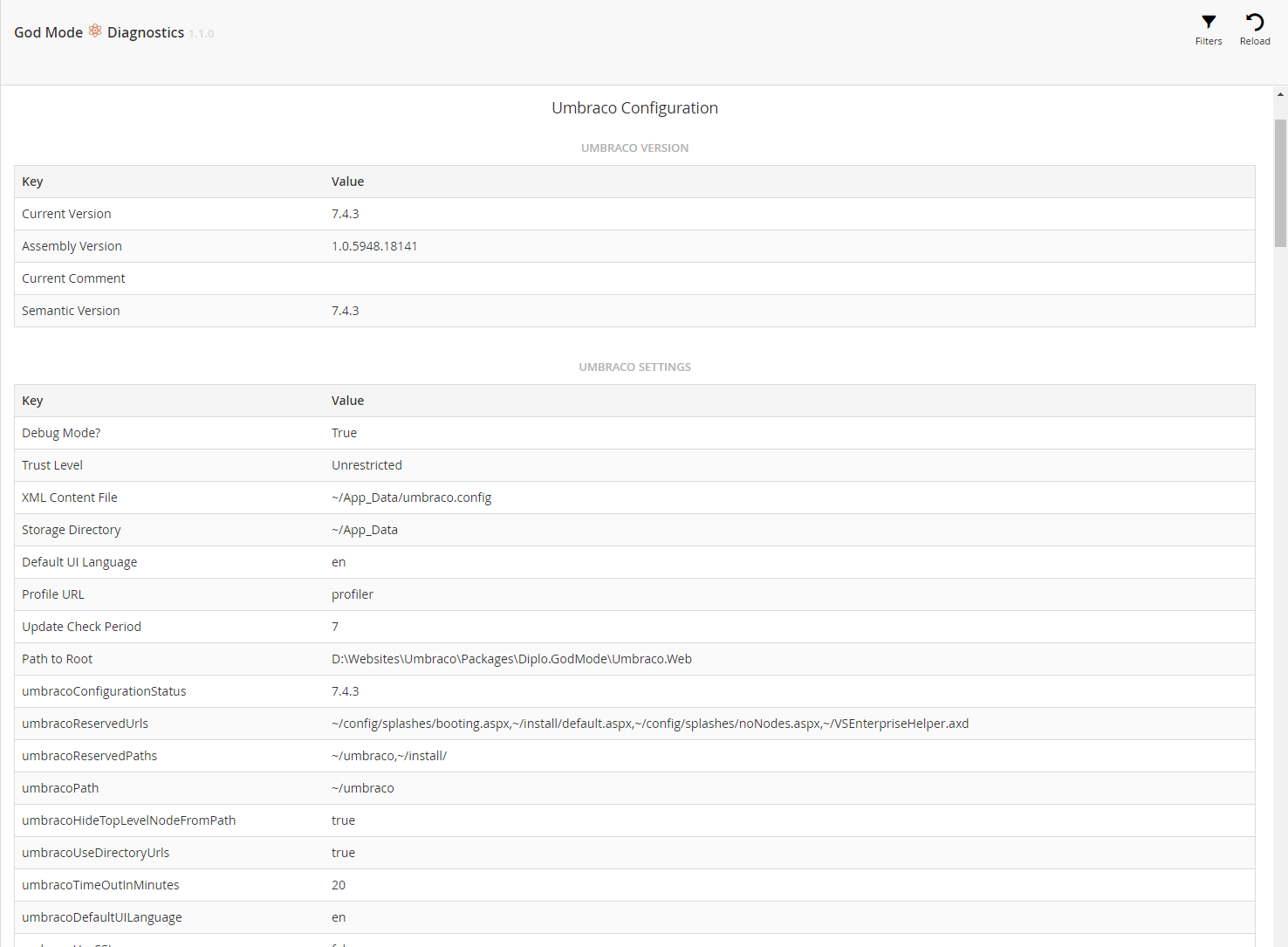This screenshot has height=947, width=1288.
Task: Click the umbracoReservedUrls key
Action: click(x=85, y=724)
